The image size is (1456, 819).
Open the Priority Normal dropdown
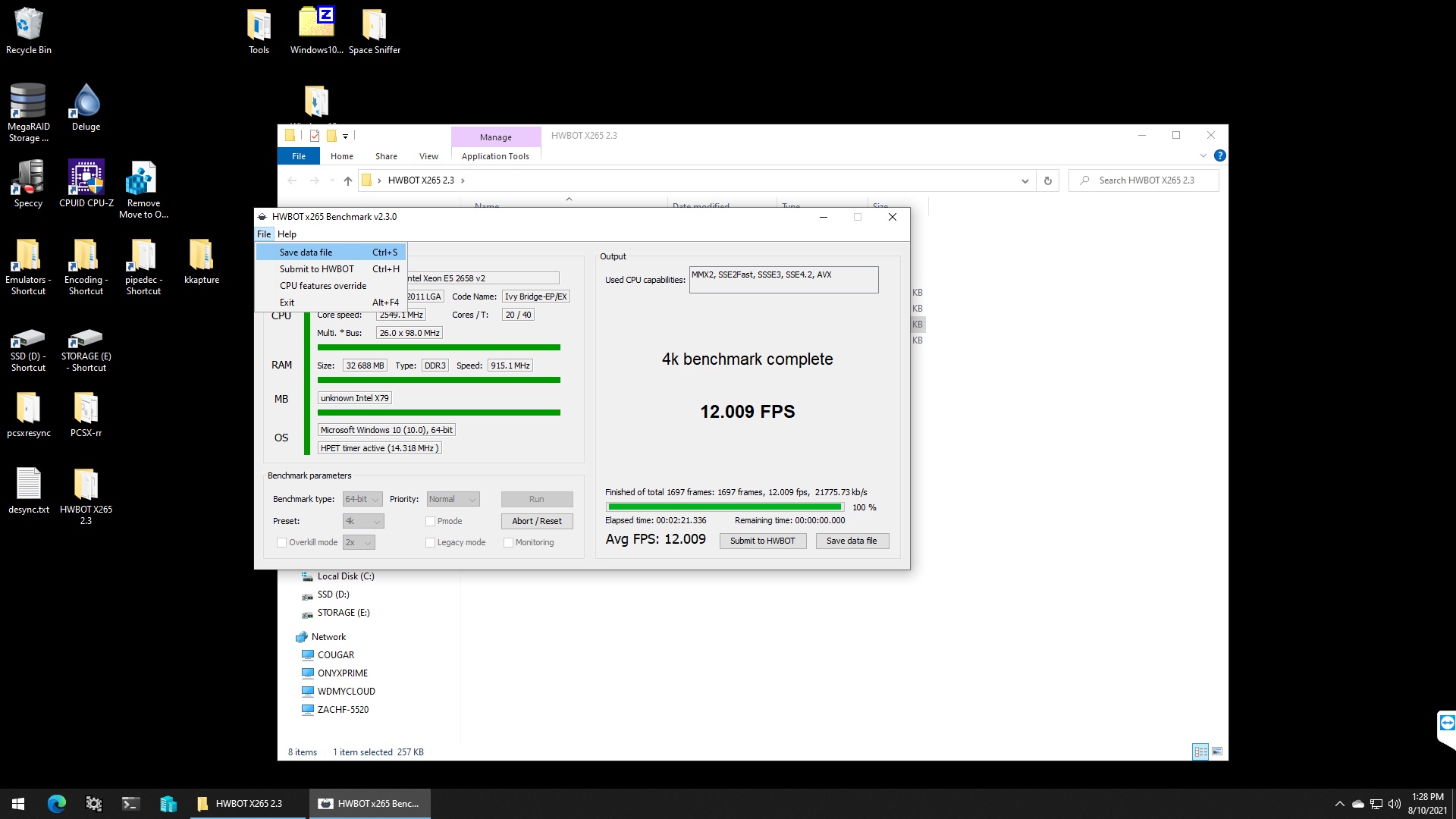click(453, 499)
